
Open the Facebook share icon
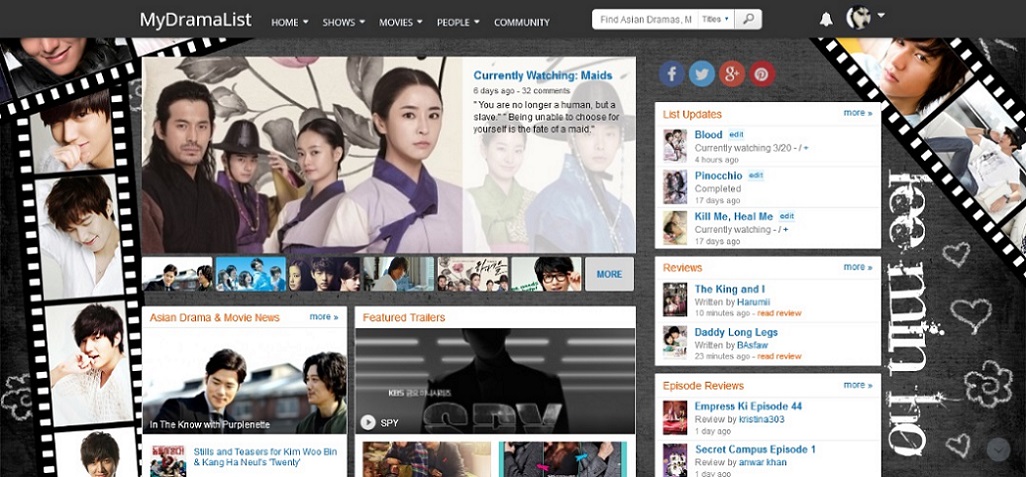coord(672,73)
